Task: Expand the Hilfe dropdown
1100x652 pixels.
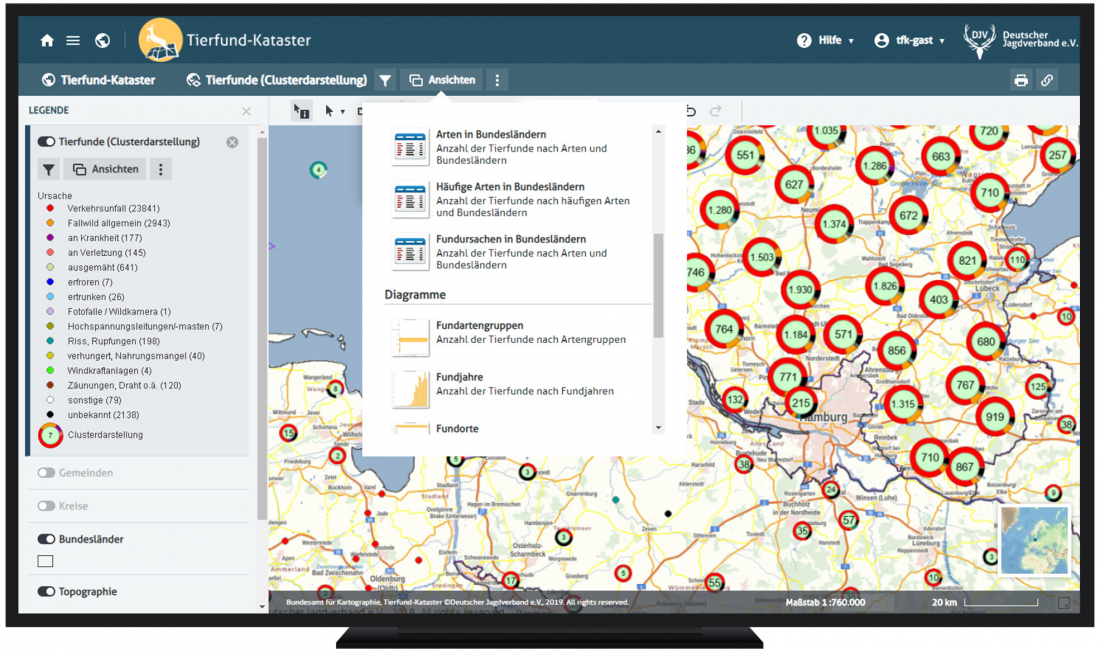Action: click(x=826, y=41)
